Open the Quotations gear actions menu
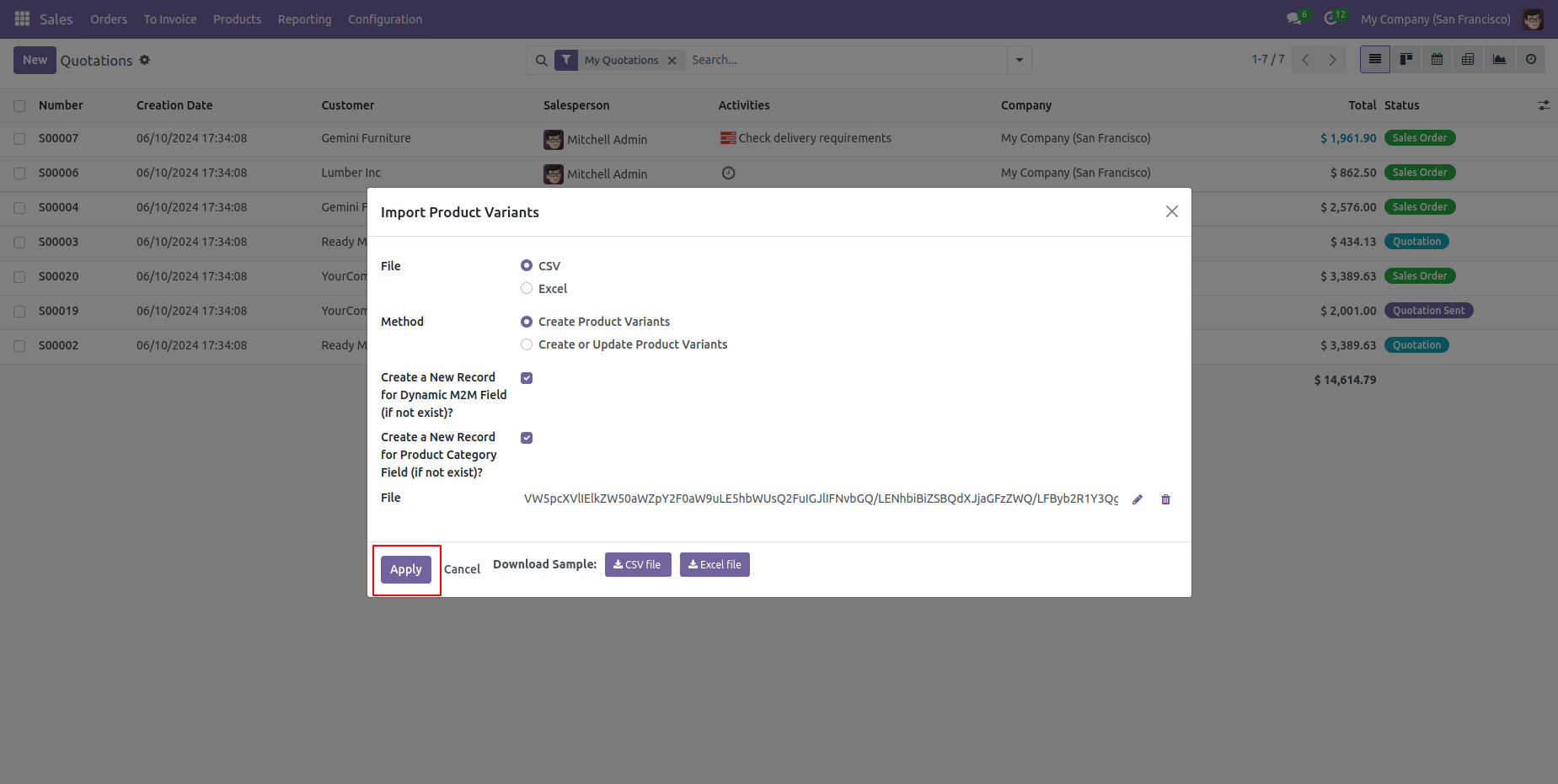Viewport: 1558px width, 784px height. [x=145, y=60]
